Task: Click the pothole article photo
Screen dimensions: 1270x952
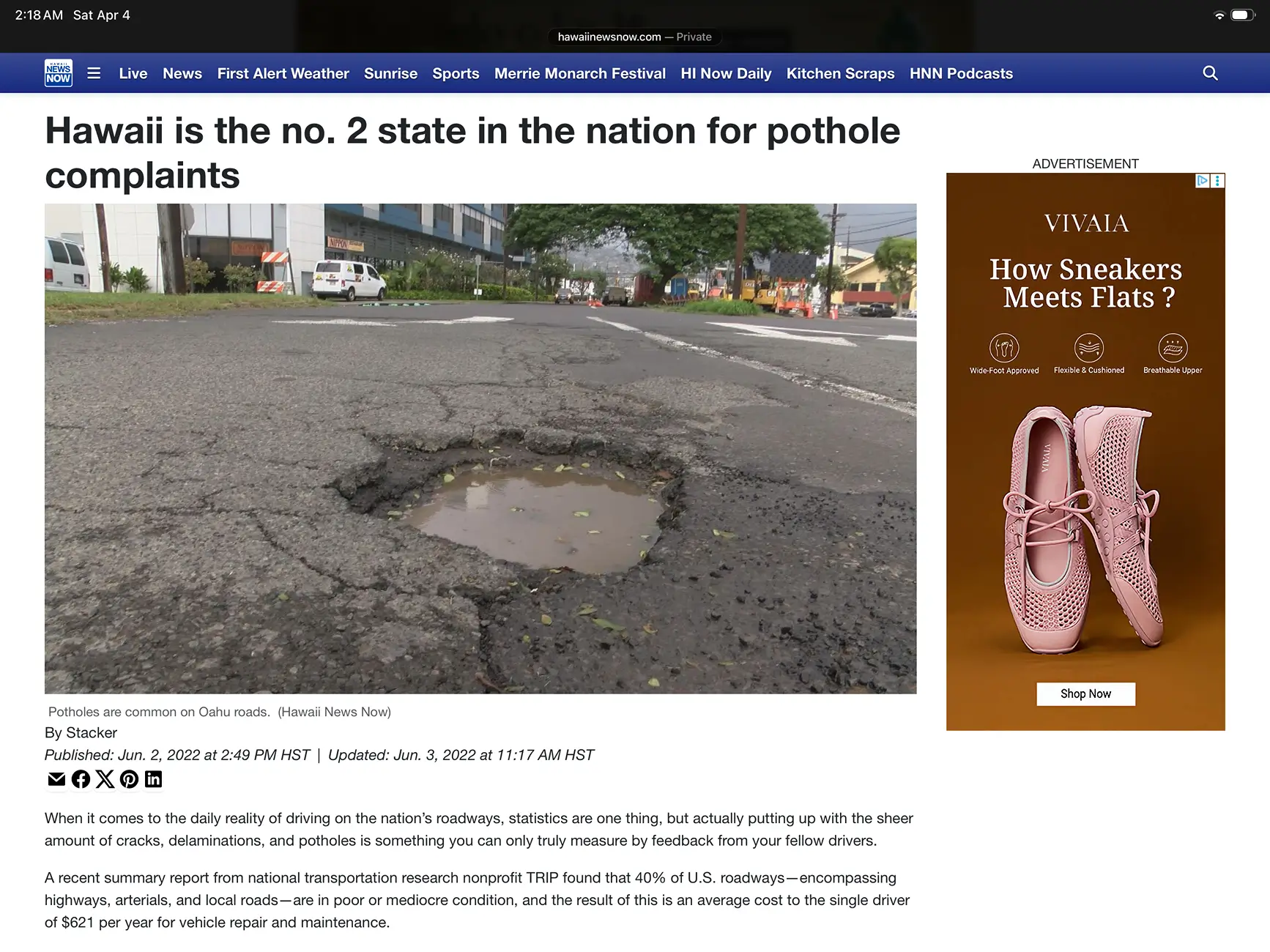Action: [480, 448]
